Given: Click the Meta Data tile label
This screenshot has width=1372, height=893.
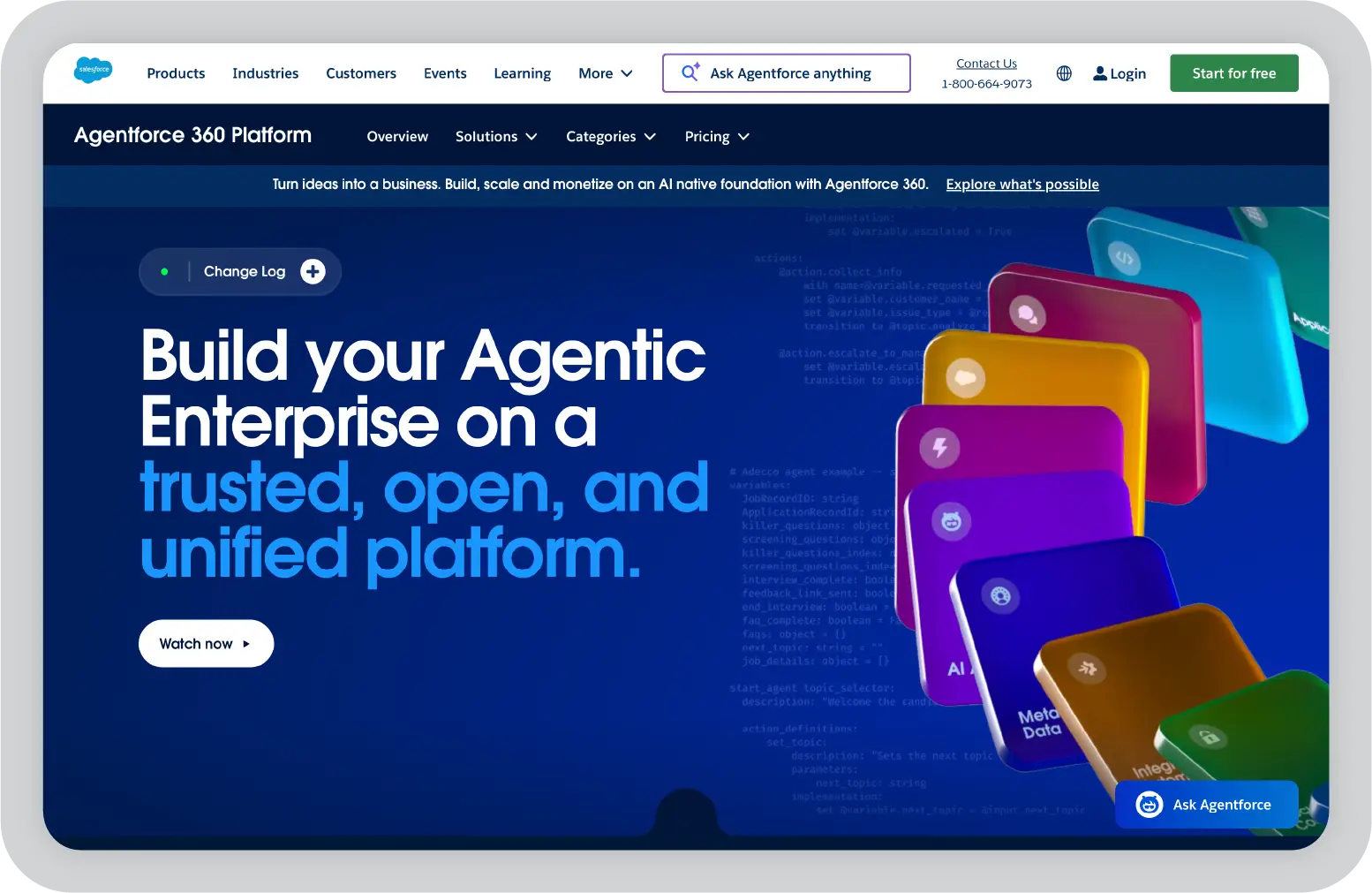Looking at the screenshot, I should coord(1039,723).
